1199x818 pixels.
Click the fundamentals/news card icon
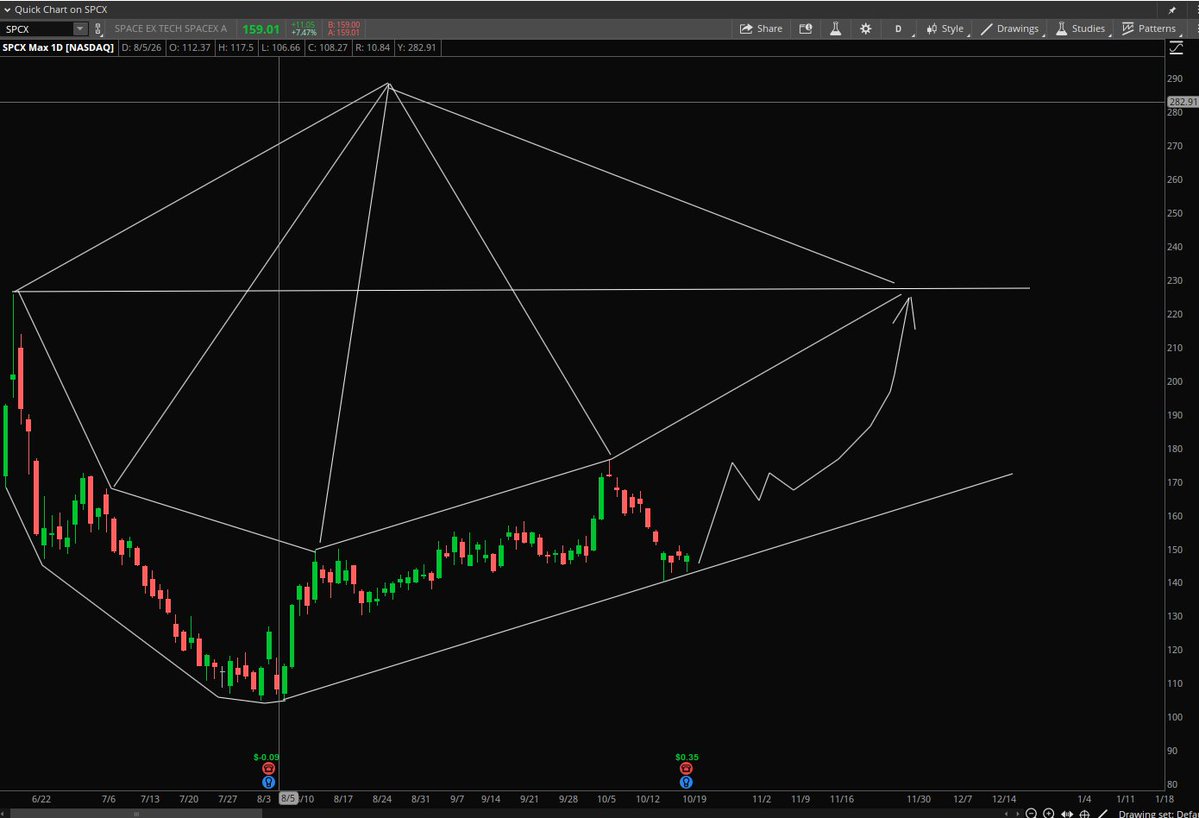tap(805, 28)
